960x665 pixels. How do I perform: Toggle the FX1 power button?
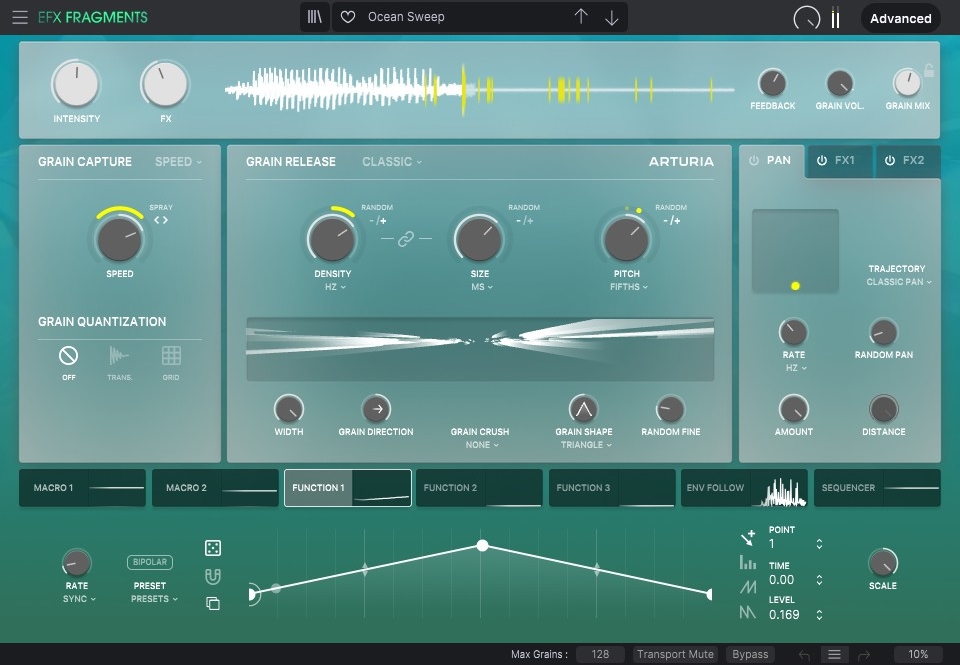click(822, 160)
